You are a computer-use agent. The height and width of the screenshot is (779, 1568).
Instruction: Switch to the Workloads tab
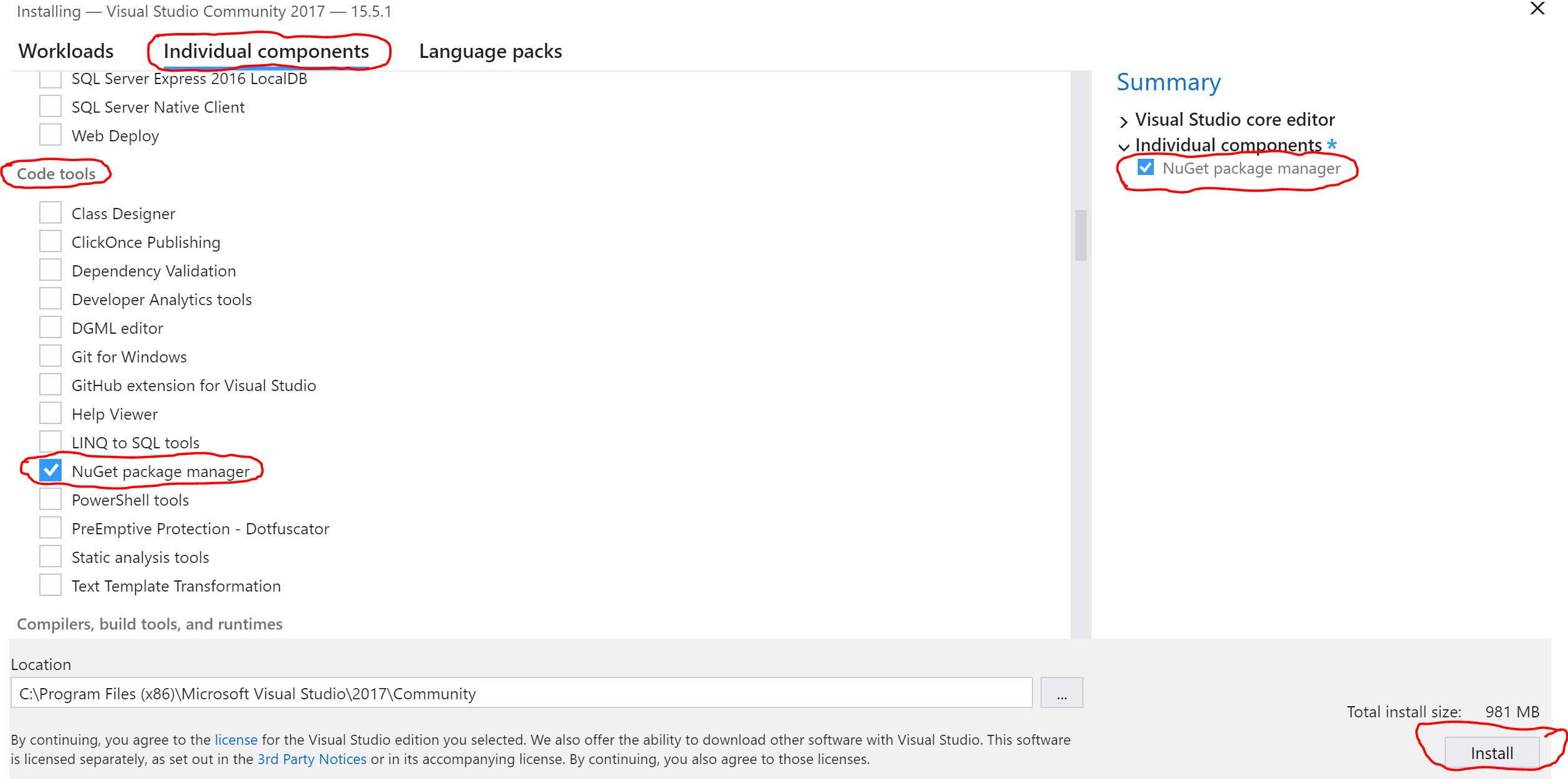66,51
